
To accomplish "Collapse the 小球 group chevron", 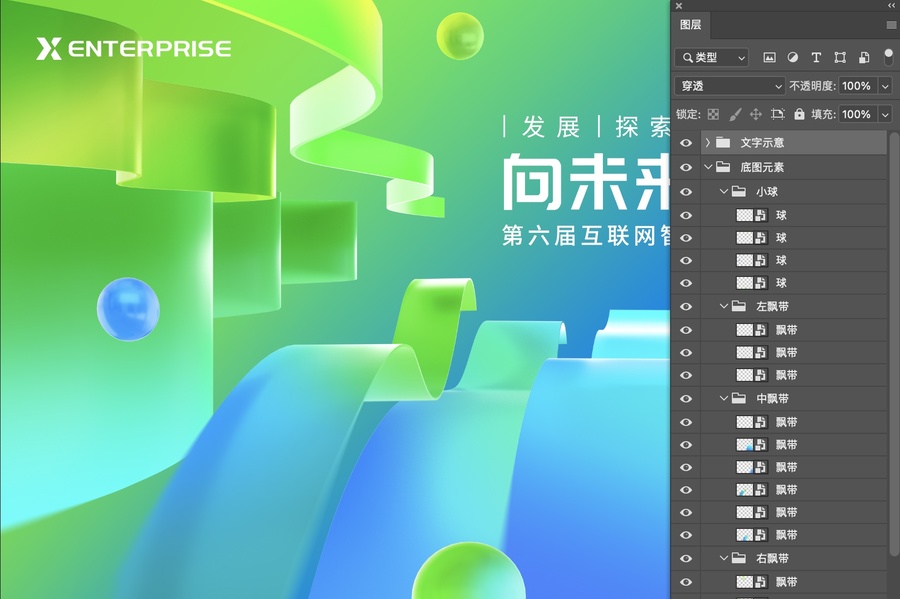I will 724,192.
